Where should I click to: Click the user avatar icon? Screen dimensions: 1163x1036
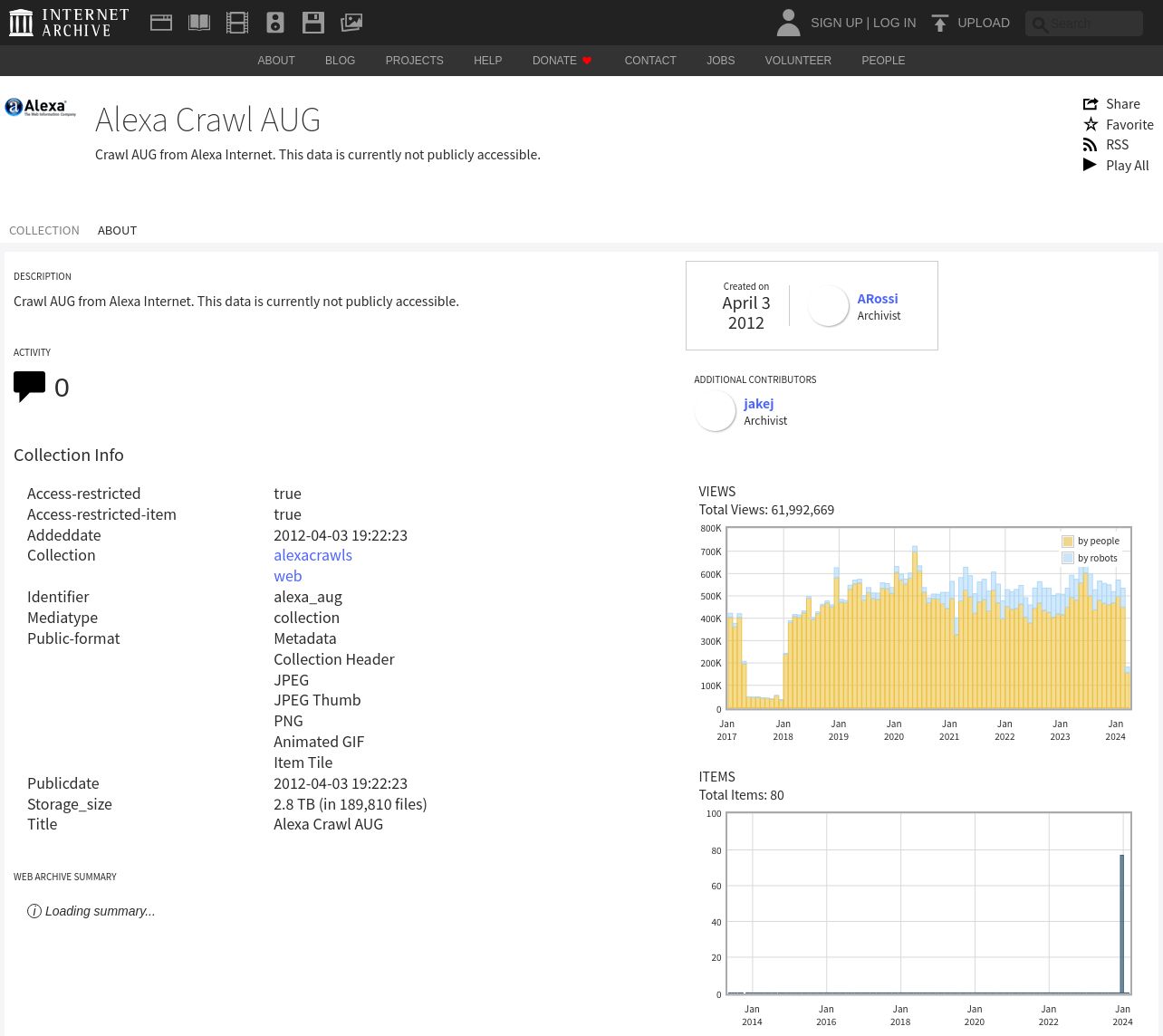tap(788, 23)
